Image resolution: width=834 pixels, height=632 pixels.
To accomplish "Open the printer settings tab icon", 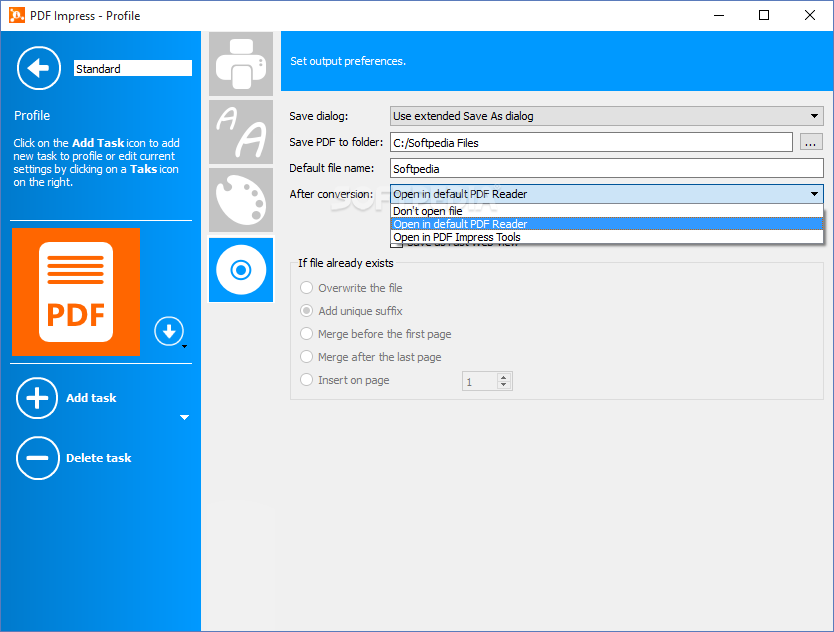I will pos(241,64).
